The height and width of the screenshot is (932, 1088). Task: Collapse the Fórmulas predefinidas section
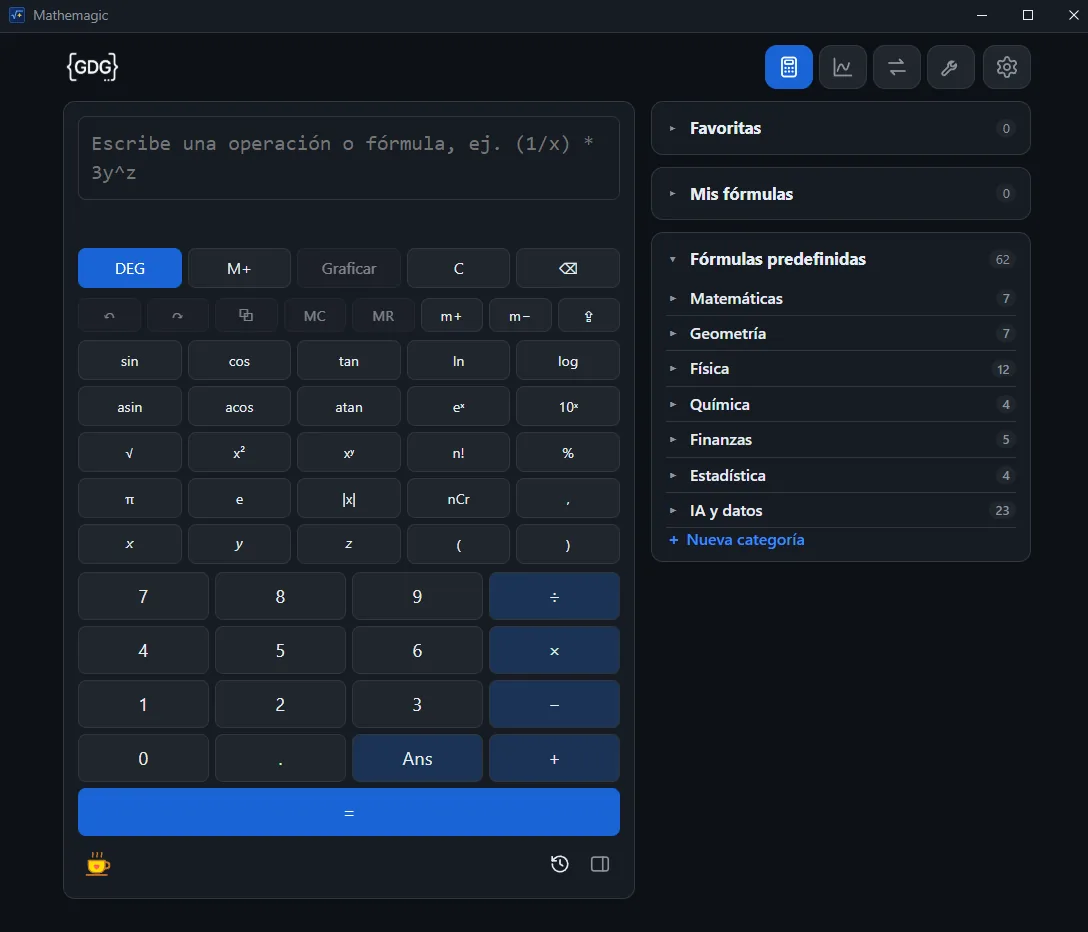pos(840,259)
